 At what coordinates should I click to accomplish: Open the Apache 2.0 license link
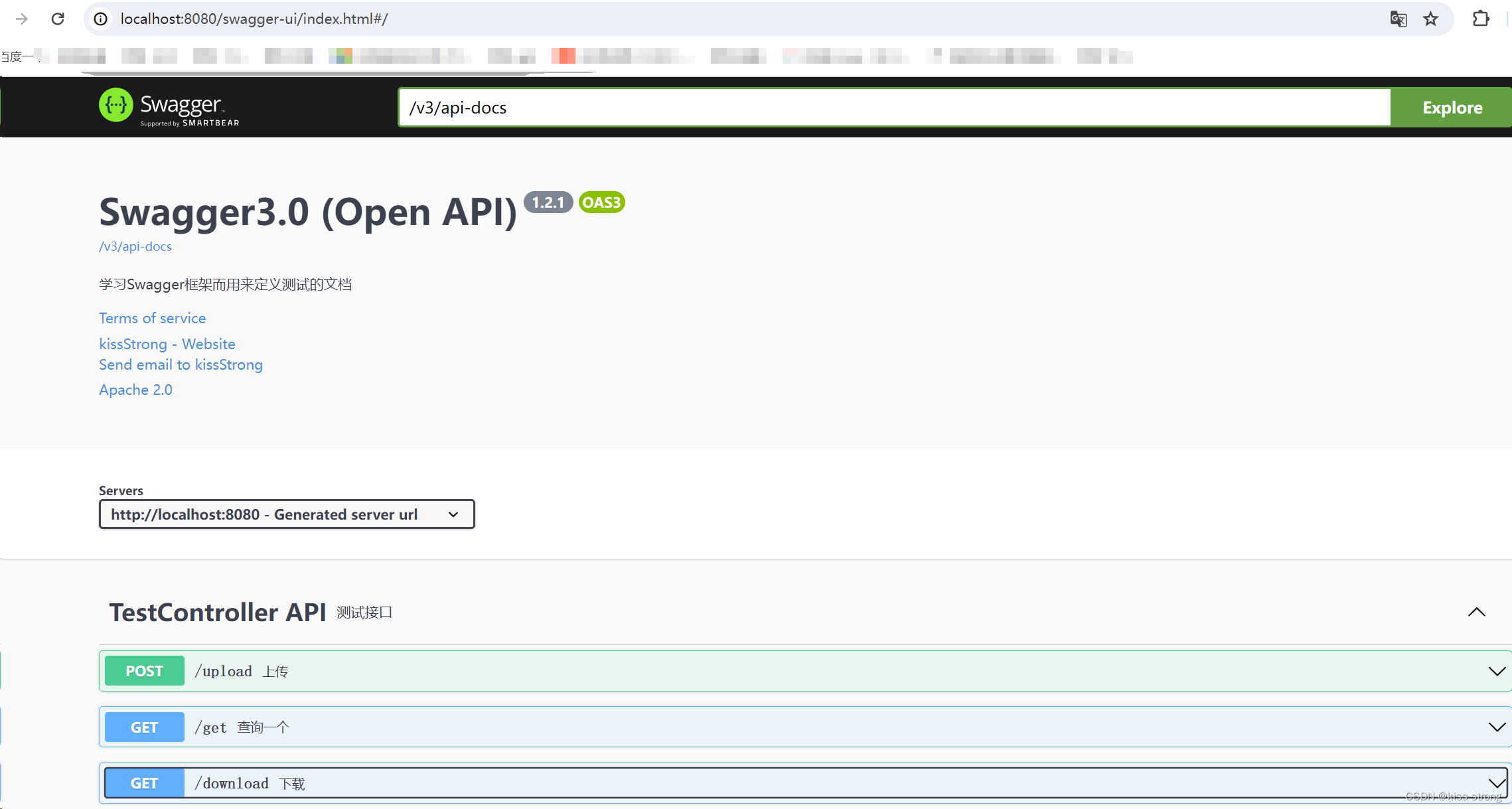pyautogui.click(x=135, y=390)
